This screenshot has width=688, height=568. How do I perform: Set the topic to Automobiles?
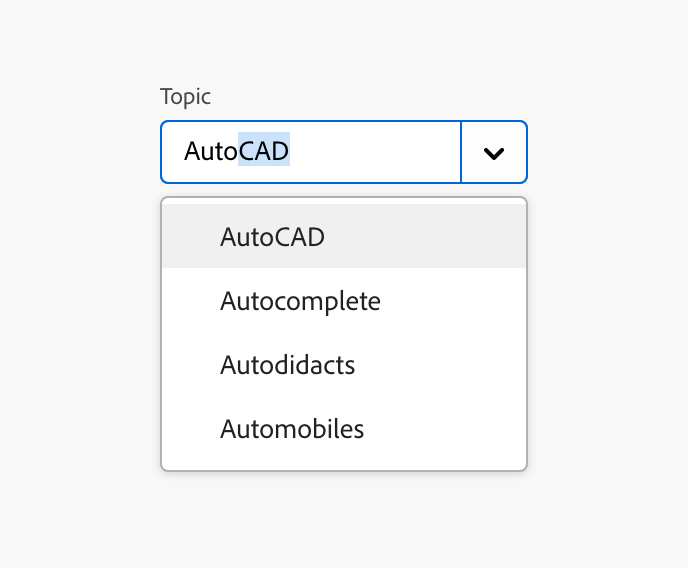(292, 429)
